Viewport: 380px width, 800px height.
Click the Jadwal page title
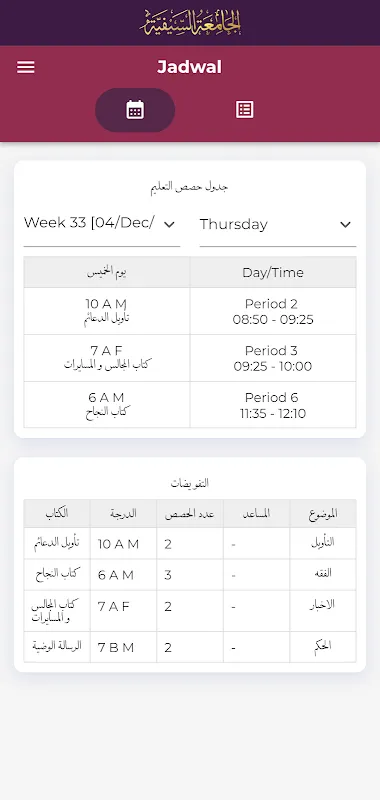click(x=189, y=67)
